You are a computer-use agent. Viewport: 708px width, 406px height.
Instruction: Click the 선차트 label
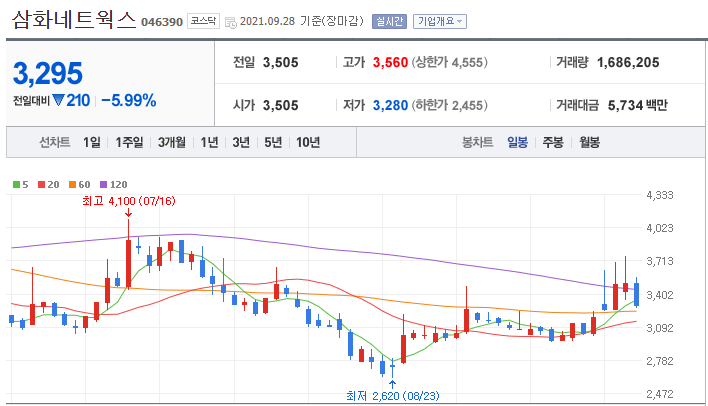tap(55, 143)
